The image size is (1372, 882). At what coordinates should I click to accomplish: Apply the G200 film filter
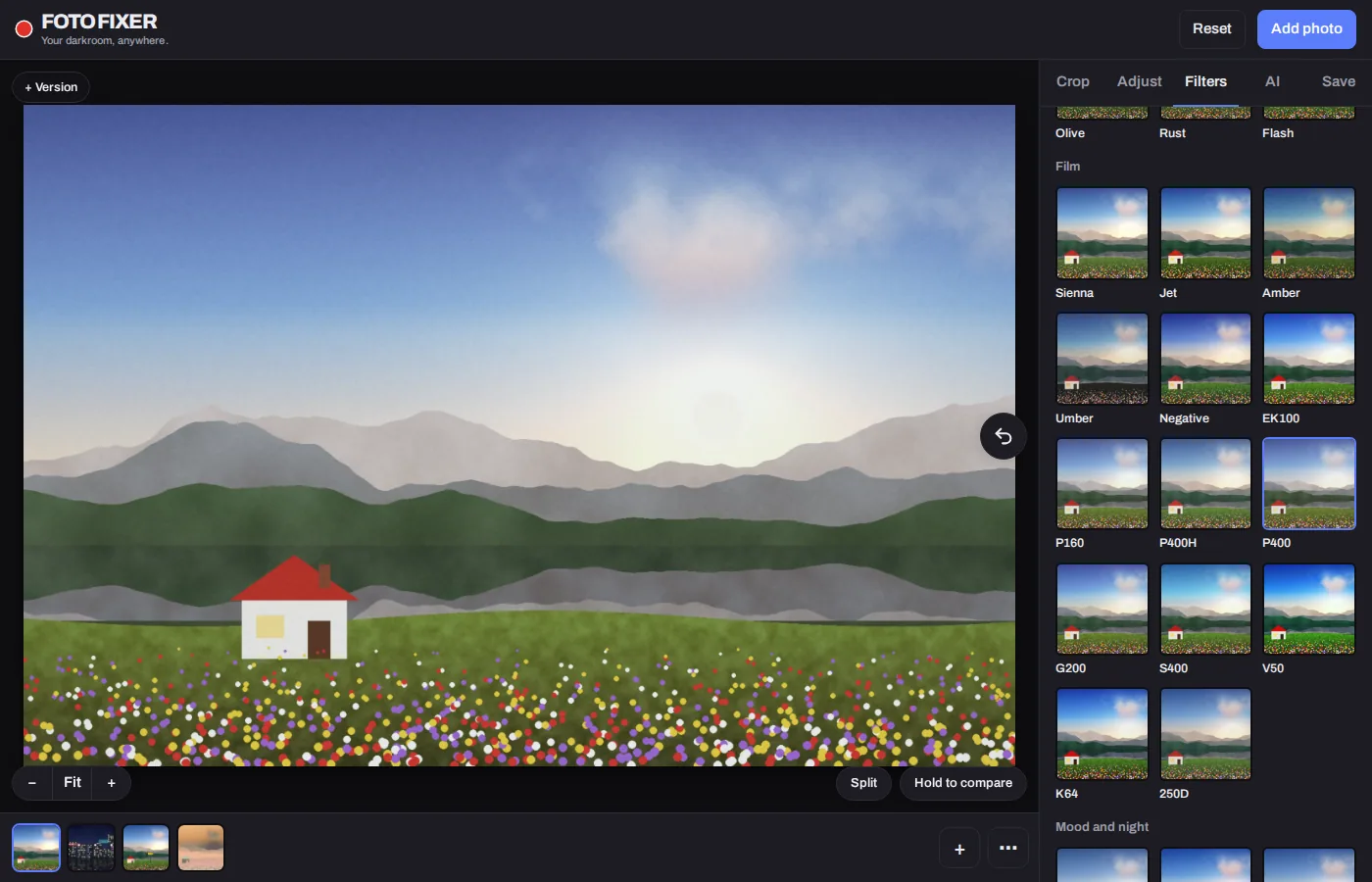[1102, 609]
